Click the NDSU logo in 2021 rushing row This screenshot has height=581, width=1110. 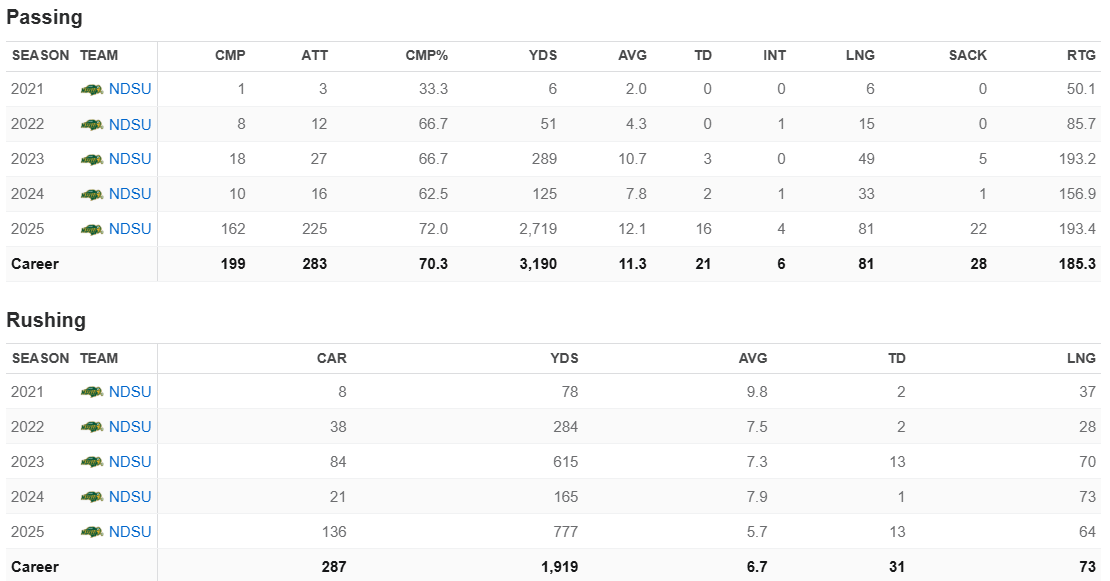[x=92, y=392]
